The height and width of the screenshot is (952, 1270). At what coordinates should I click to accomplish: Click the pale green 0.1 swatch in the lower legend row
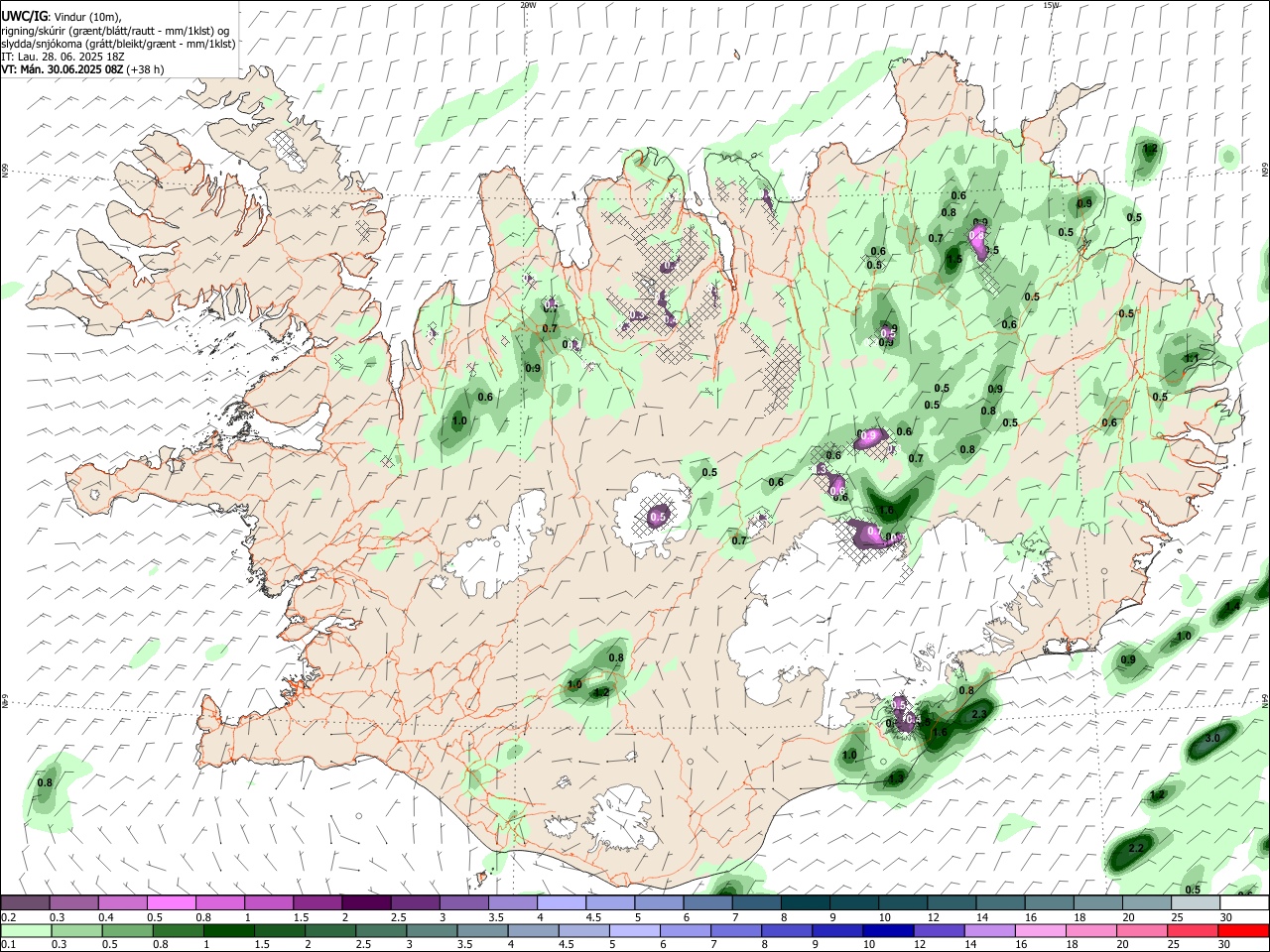(x=26, y=930)
